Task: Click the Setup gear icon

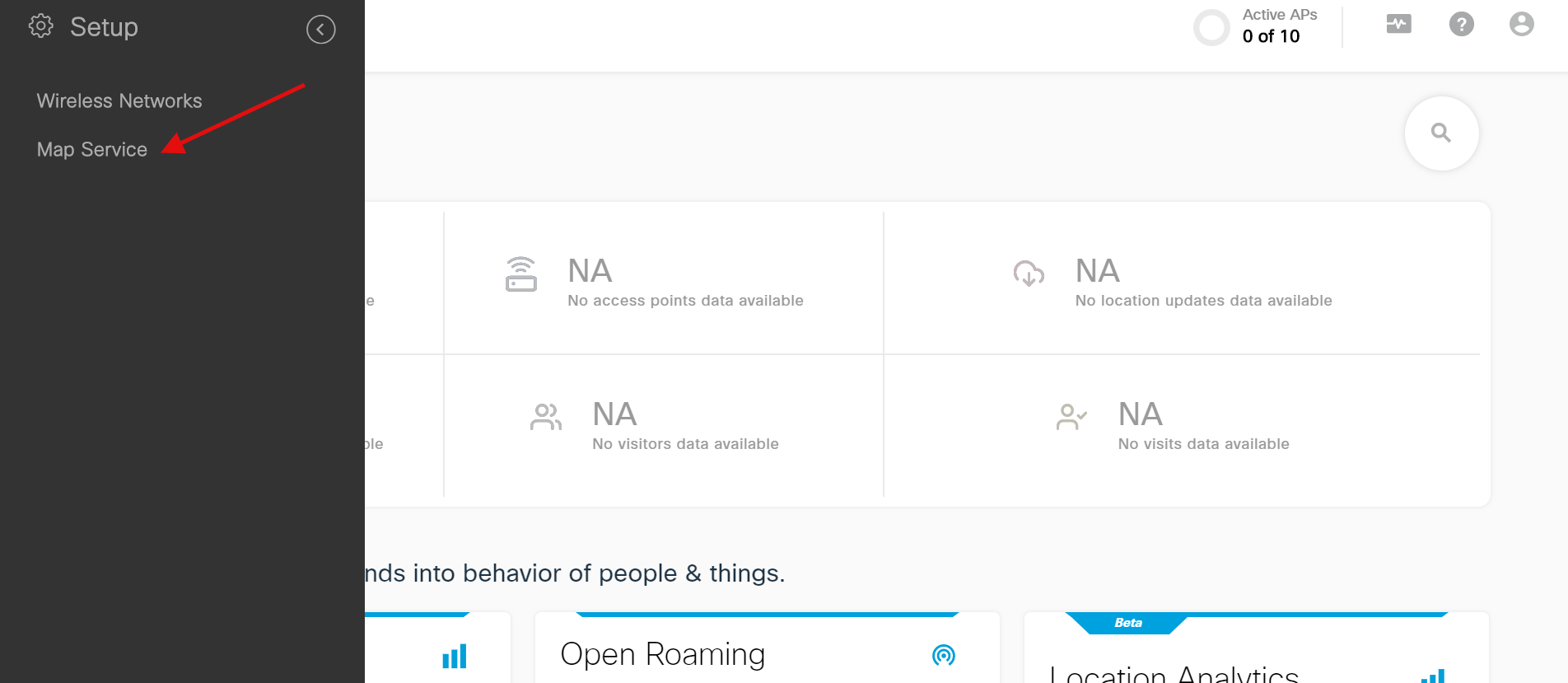Action: [40, 26]
